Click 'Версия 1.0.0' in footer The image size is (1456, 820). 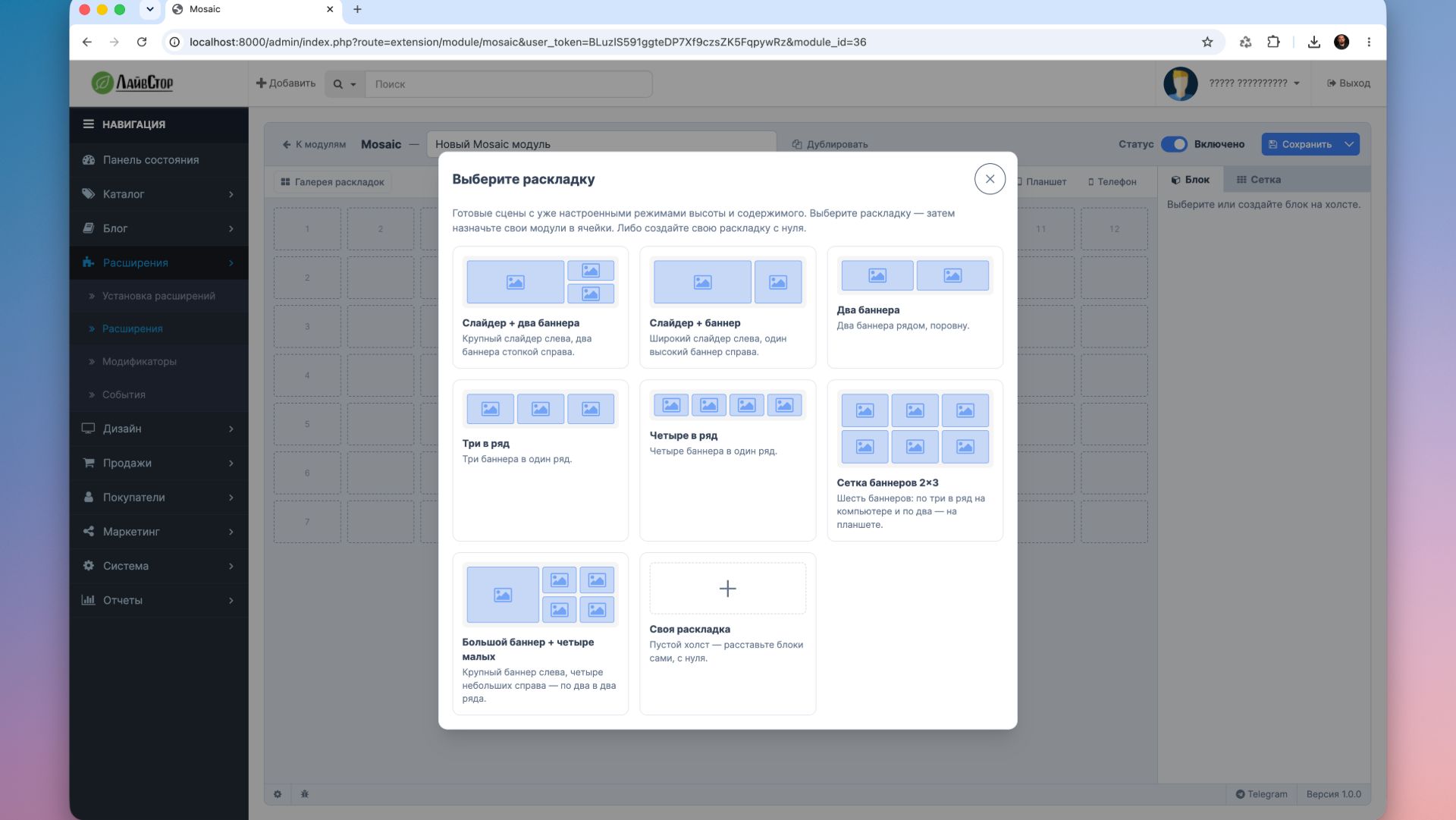[x=1333, y=794]
